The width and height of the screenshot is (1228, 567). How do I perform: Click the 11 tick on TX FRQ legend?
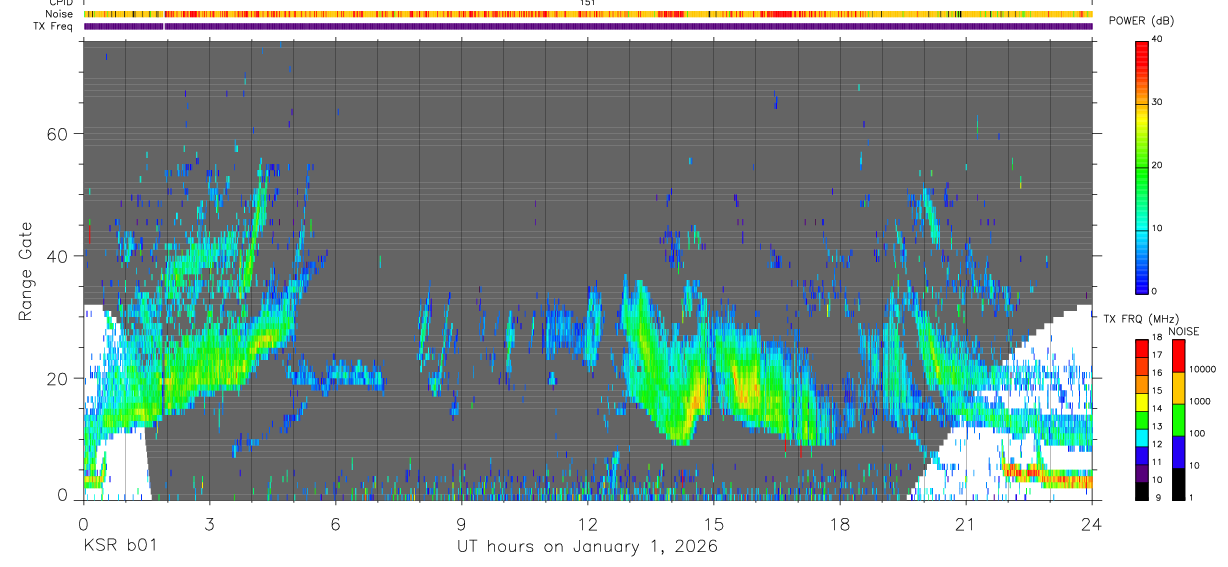pyautogui.click(x=1157, y=463)
